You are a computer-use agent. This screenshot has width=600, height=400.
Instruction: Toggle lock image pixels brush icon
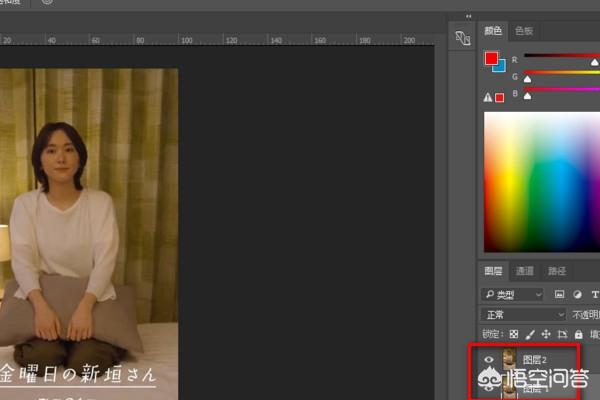530,334
